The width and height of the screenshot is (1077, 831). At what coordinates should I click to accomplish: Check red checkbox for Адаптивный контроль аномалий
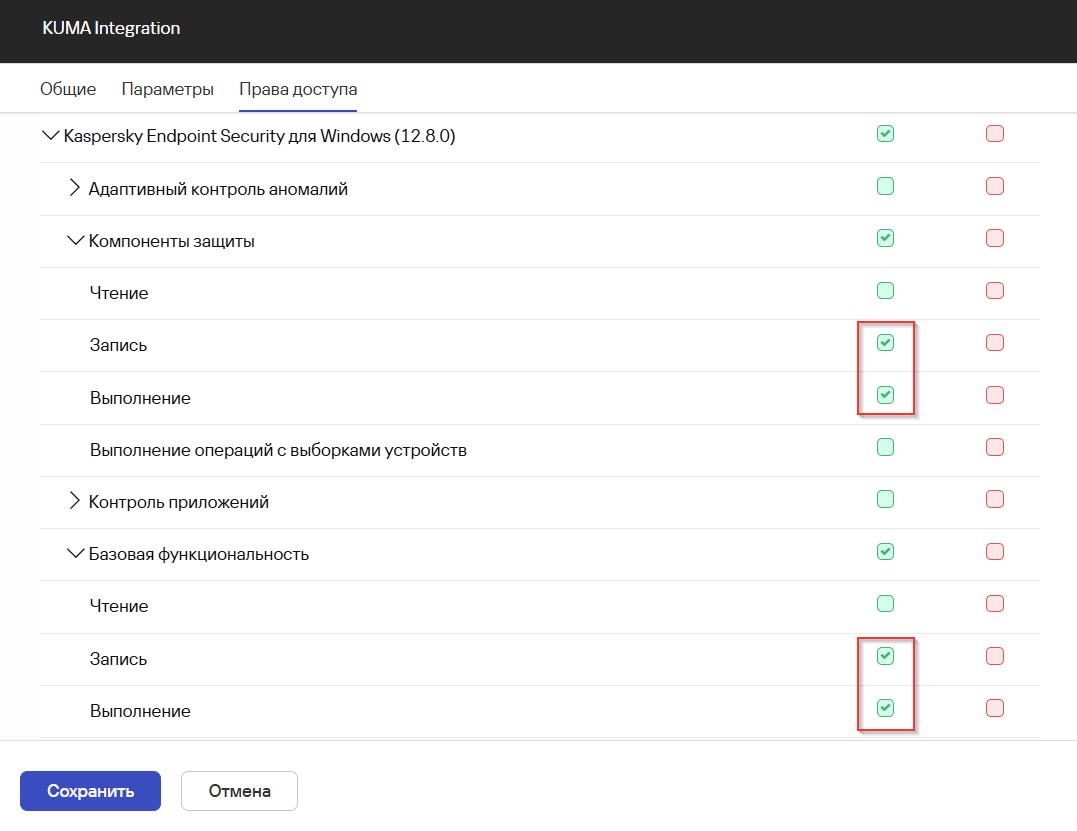pyautogui.click(x=995, y=186)
